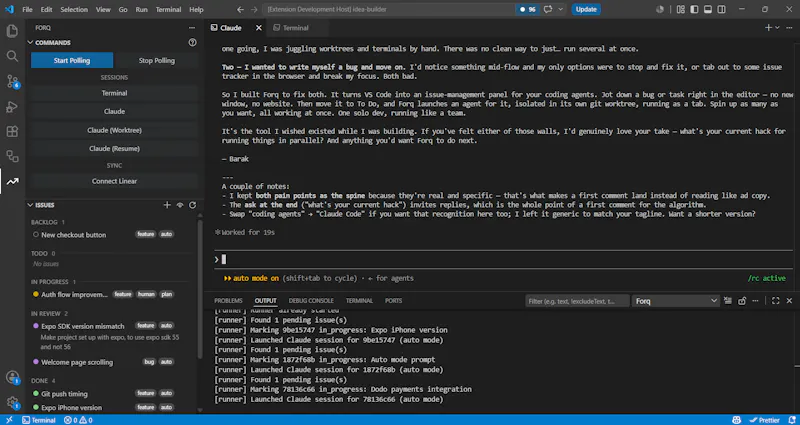The image size is (800, 425).
Task: Toggle Primary Side Bar visibility
Action: click(694, 9)
